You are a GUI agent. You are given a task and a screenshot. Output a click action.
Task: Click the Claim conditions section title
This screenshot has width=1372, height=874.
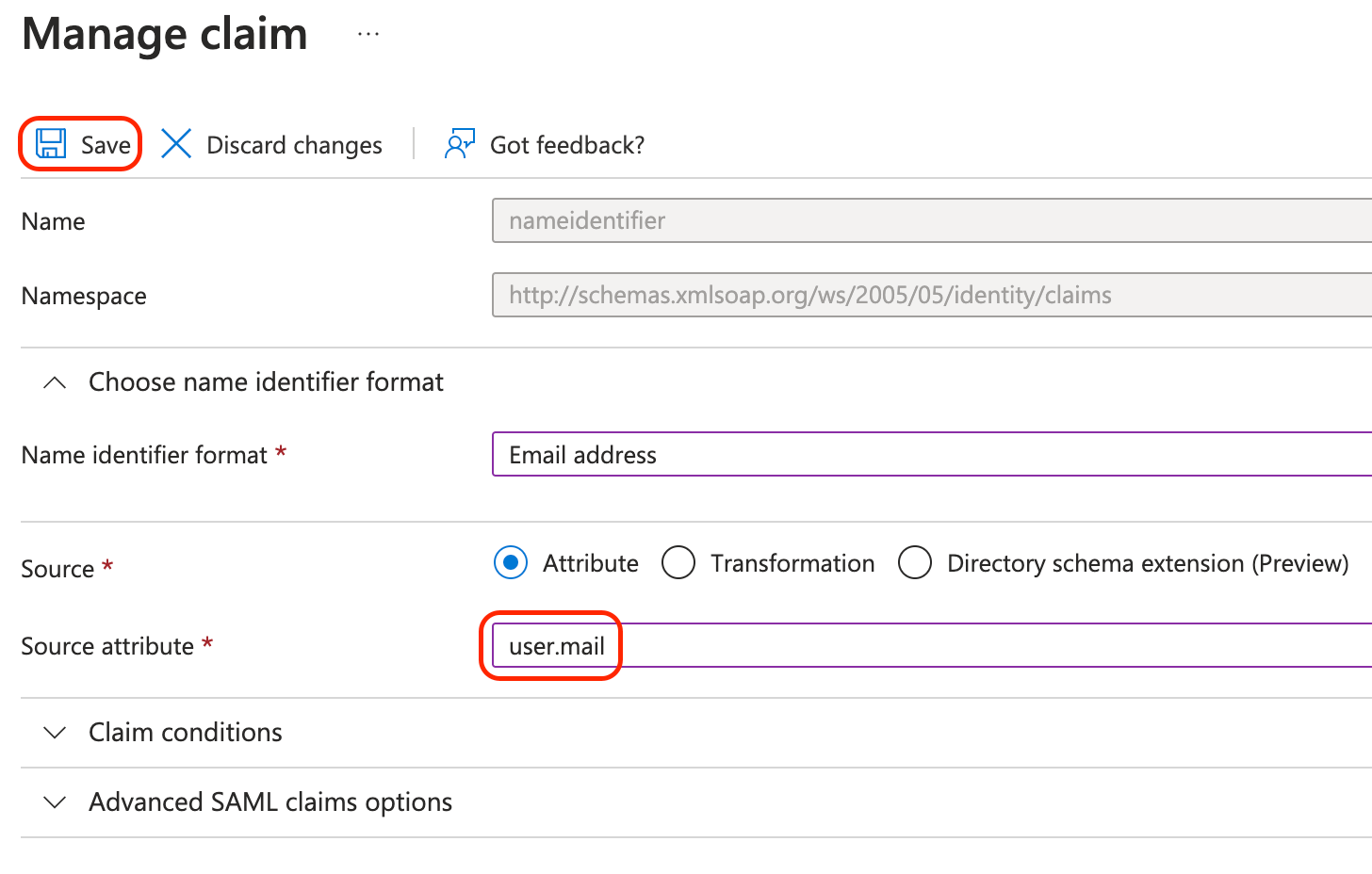186,733
